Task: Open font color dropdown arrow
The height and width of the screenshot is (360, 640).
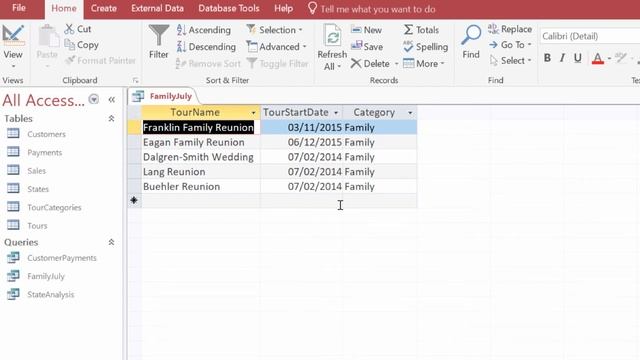Action: (609, 58)
